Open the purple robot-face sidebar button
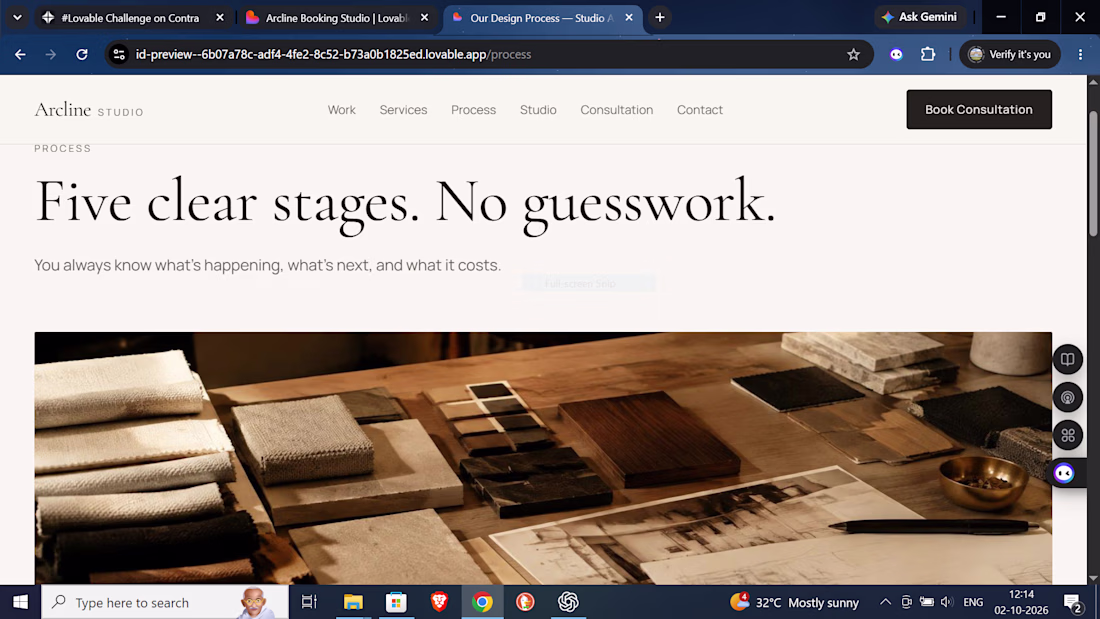 (x=1064, y=473)
